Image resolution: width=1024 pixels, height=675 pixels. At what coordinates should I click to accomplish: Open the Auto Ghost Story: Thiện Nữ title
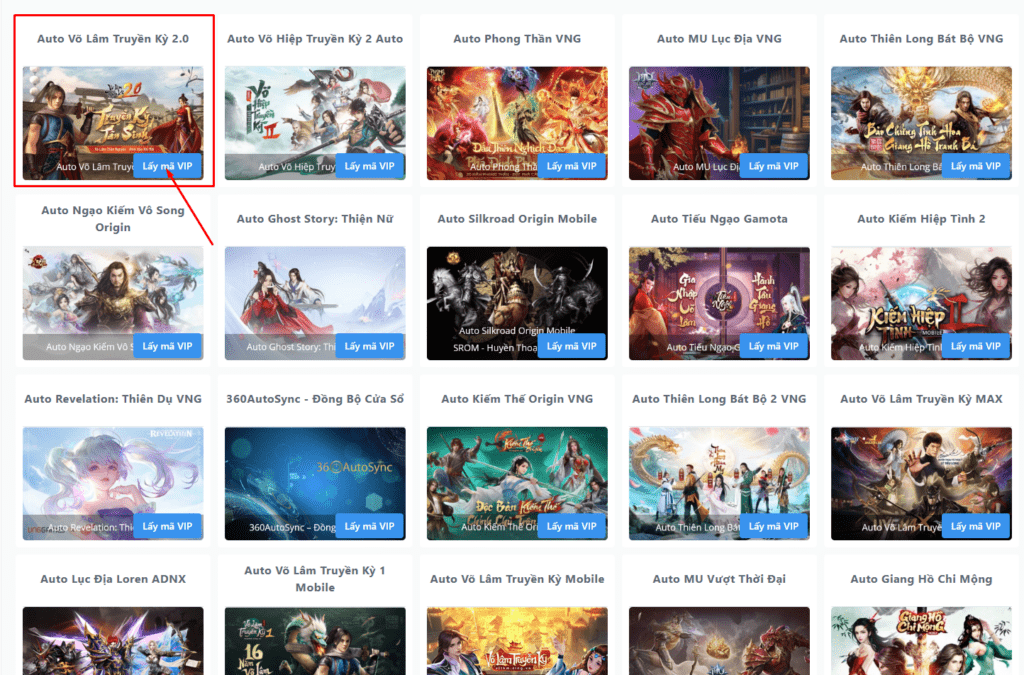coord(315,219)
